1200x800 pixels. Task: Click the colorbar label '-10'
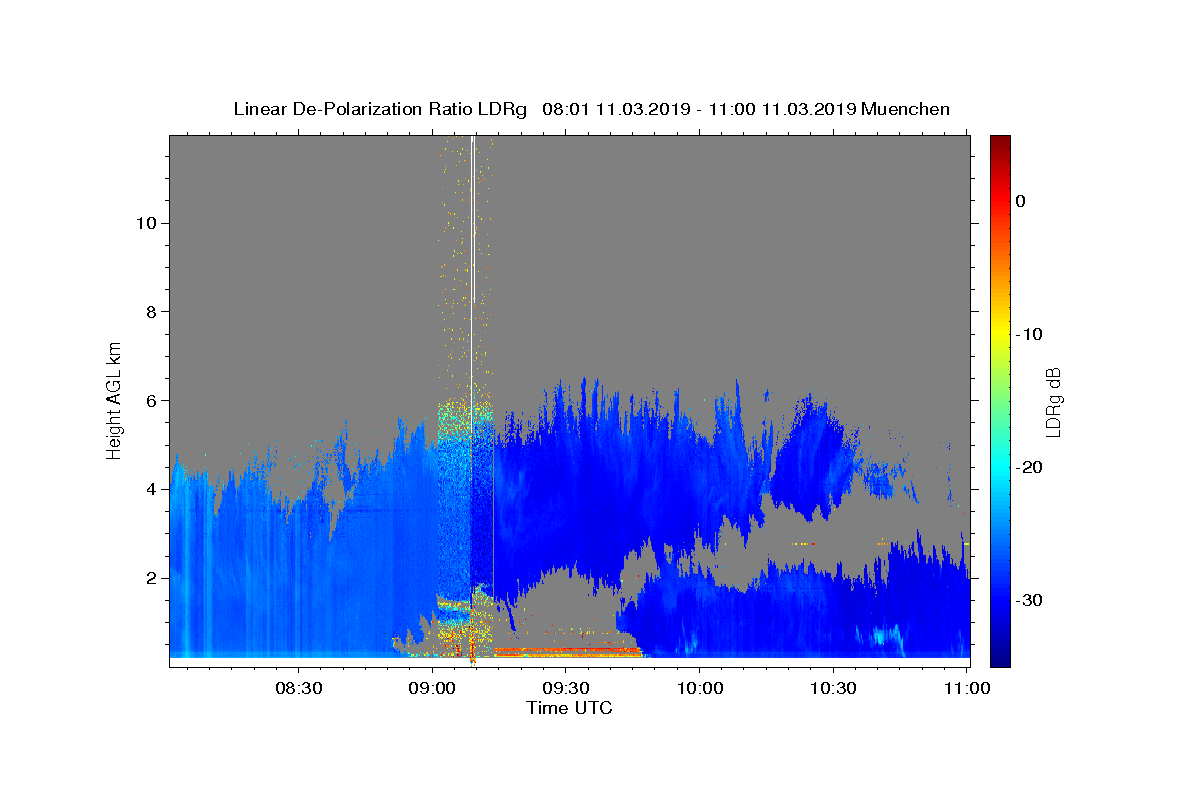1030,334
